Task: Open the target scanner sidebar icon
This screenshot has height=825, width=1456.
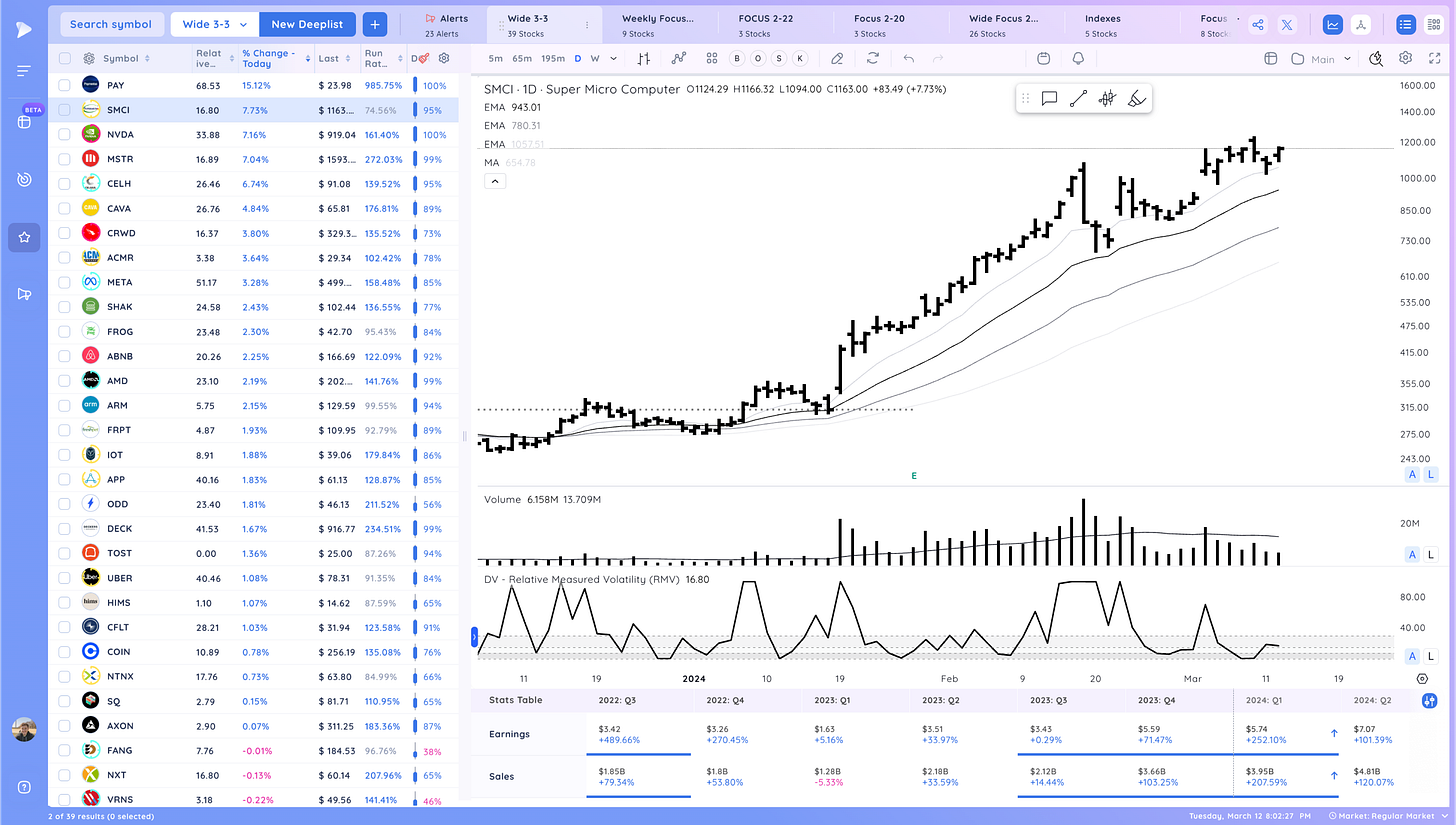Action: [x=24, y=180]
